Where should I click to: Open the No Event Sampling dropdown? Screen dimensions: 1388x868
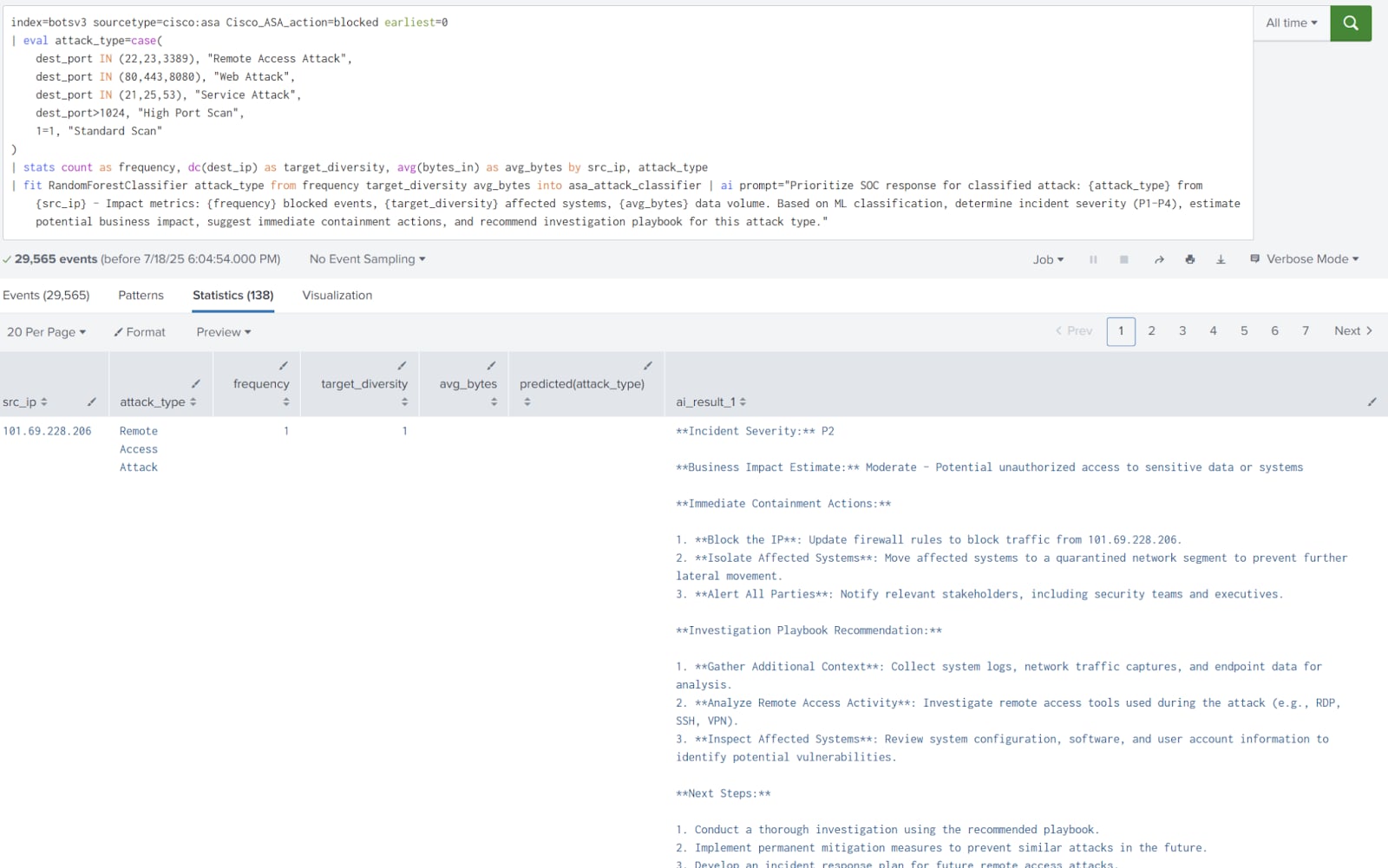367,259
